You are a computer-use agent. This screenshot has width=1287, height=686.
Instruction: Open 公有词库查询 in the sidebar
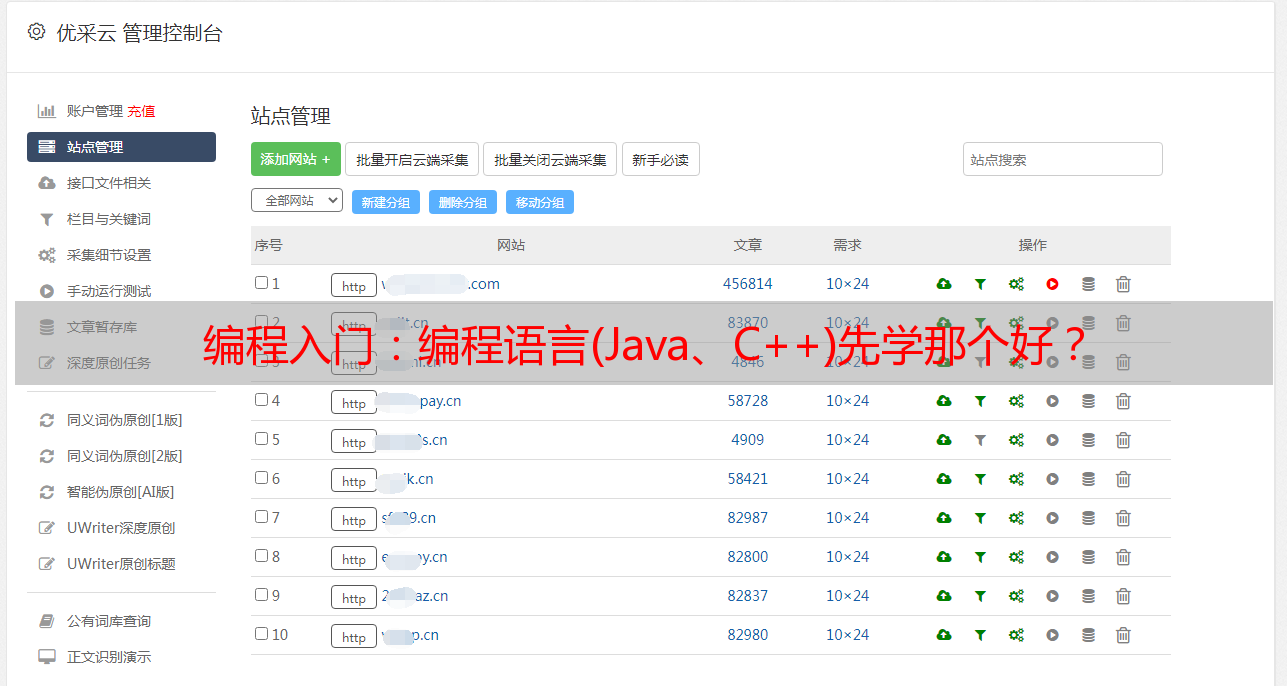coord(109,621)
